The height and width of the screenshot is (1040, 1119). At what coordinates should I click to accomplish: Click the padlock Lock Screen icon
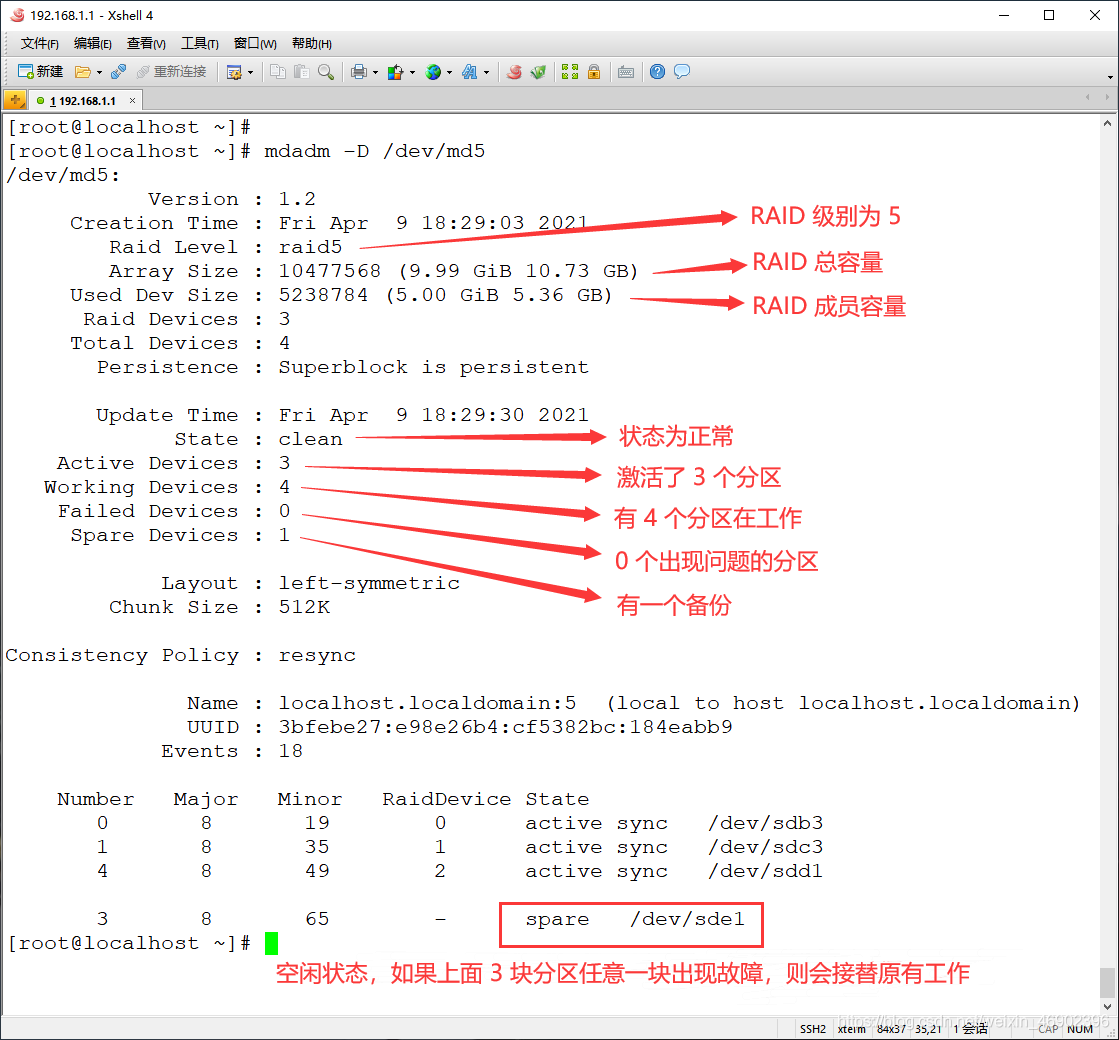coord(594,72)
